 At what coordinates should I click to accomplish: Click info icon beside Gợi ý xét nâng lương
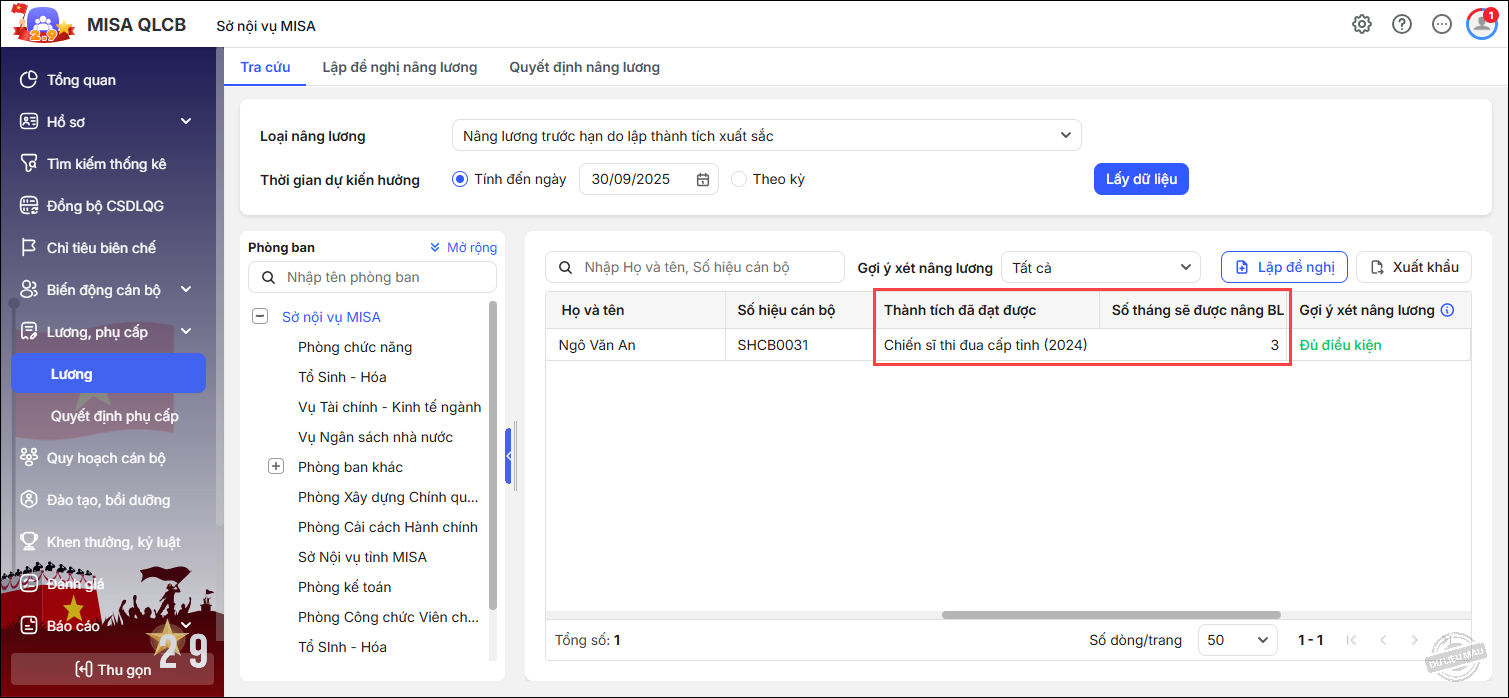point(1448,311)
